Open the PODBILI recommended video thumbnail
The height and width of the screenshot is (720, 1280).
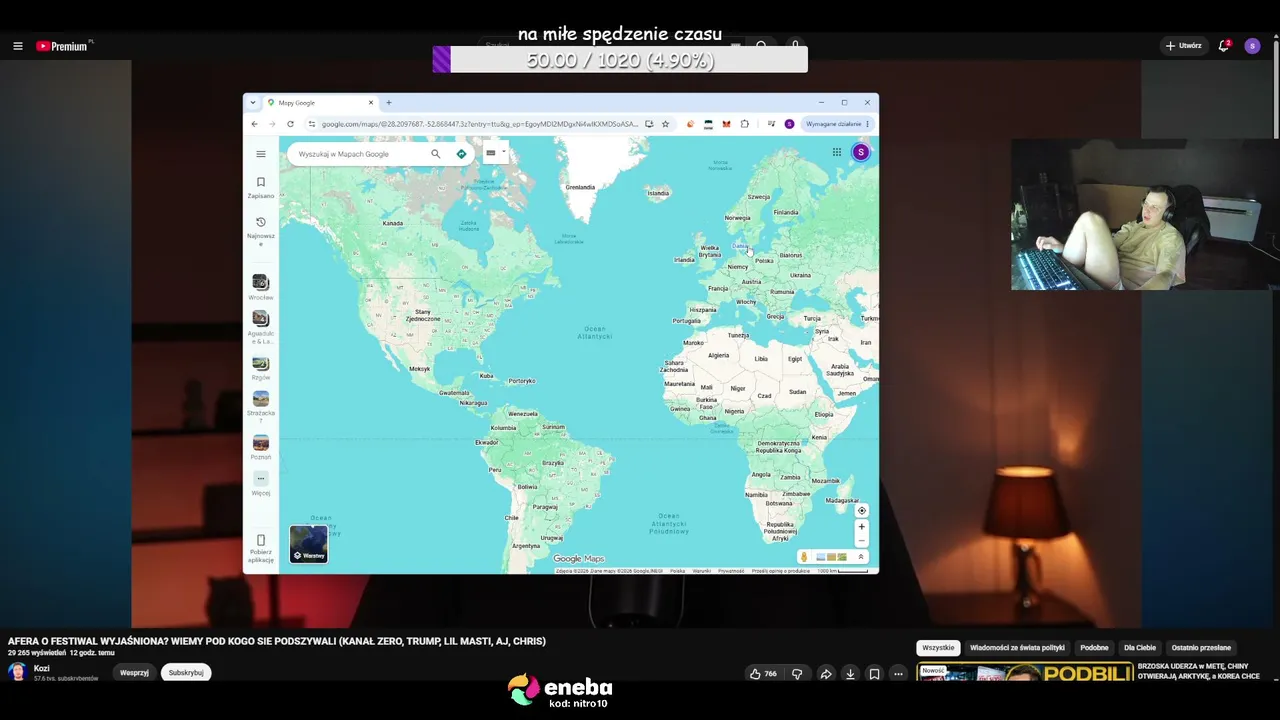(1025, 672)
